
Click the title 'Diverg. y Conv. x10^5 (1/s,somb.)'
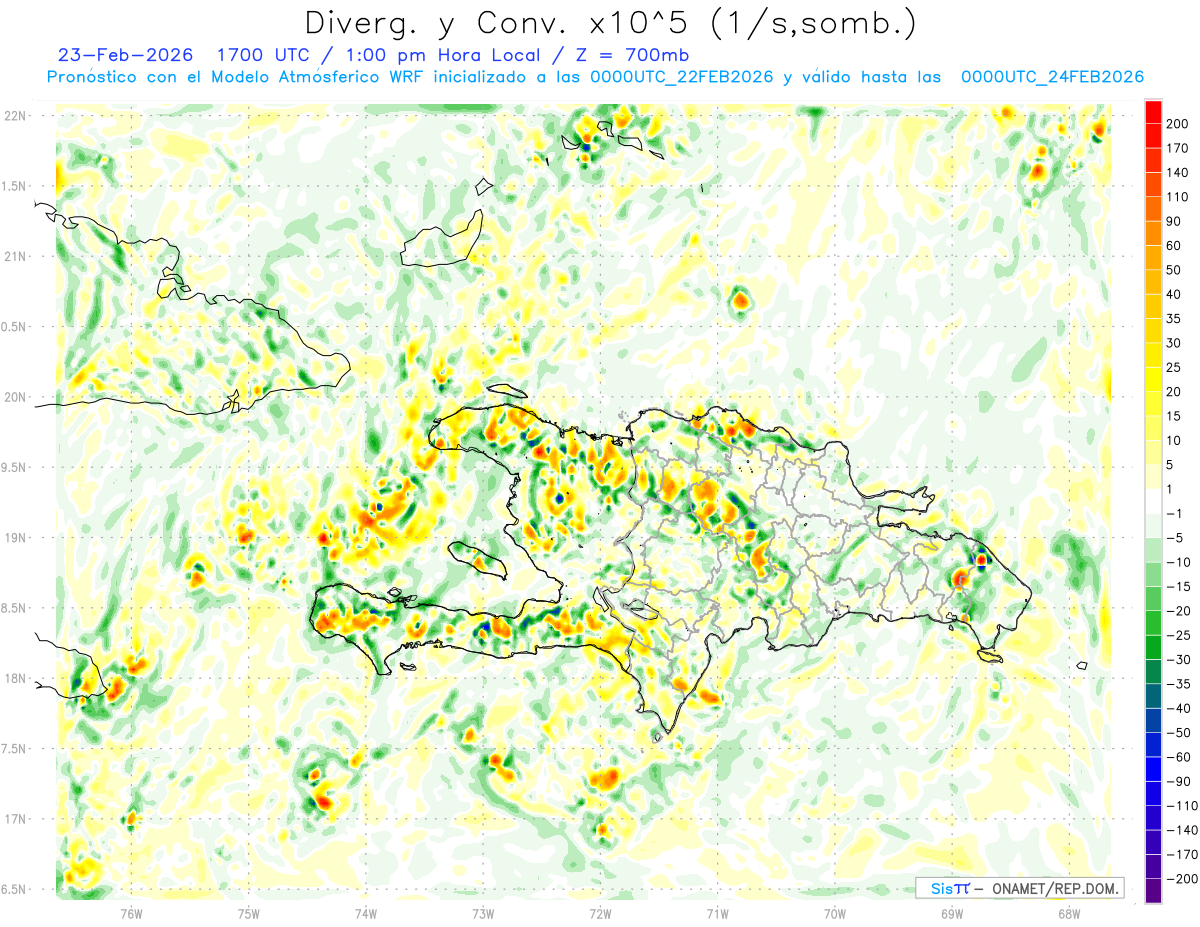(x=610, y=23)
